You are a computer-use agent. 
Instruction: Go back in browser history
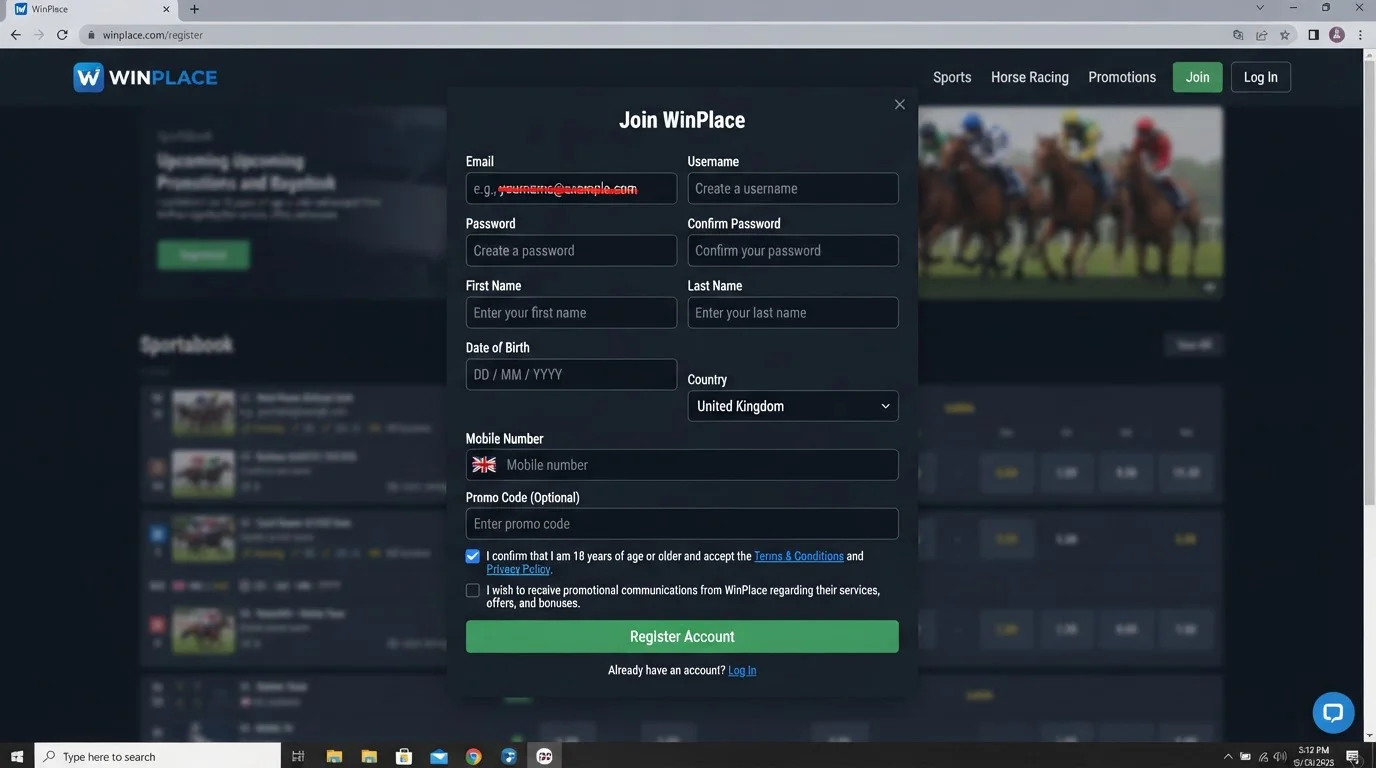15,35
